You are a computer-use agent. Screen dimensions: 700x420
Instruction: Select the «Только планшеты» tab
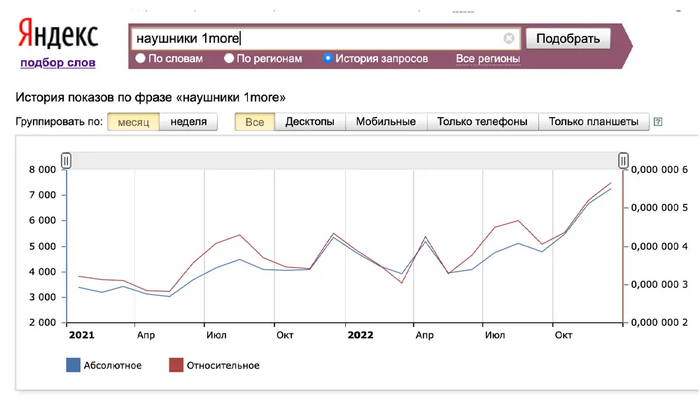click(x=593, y=122)
